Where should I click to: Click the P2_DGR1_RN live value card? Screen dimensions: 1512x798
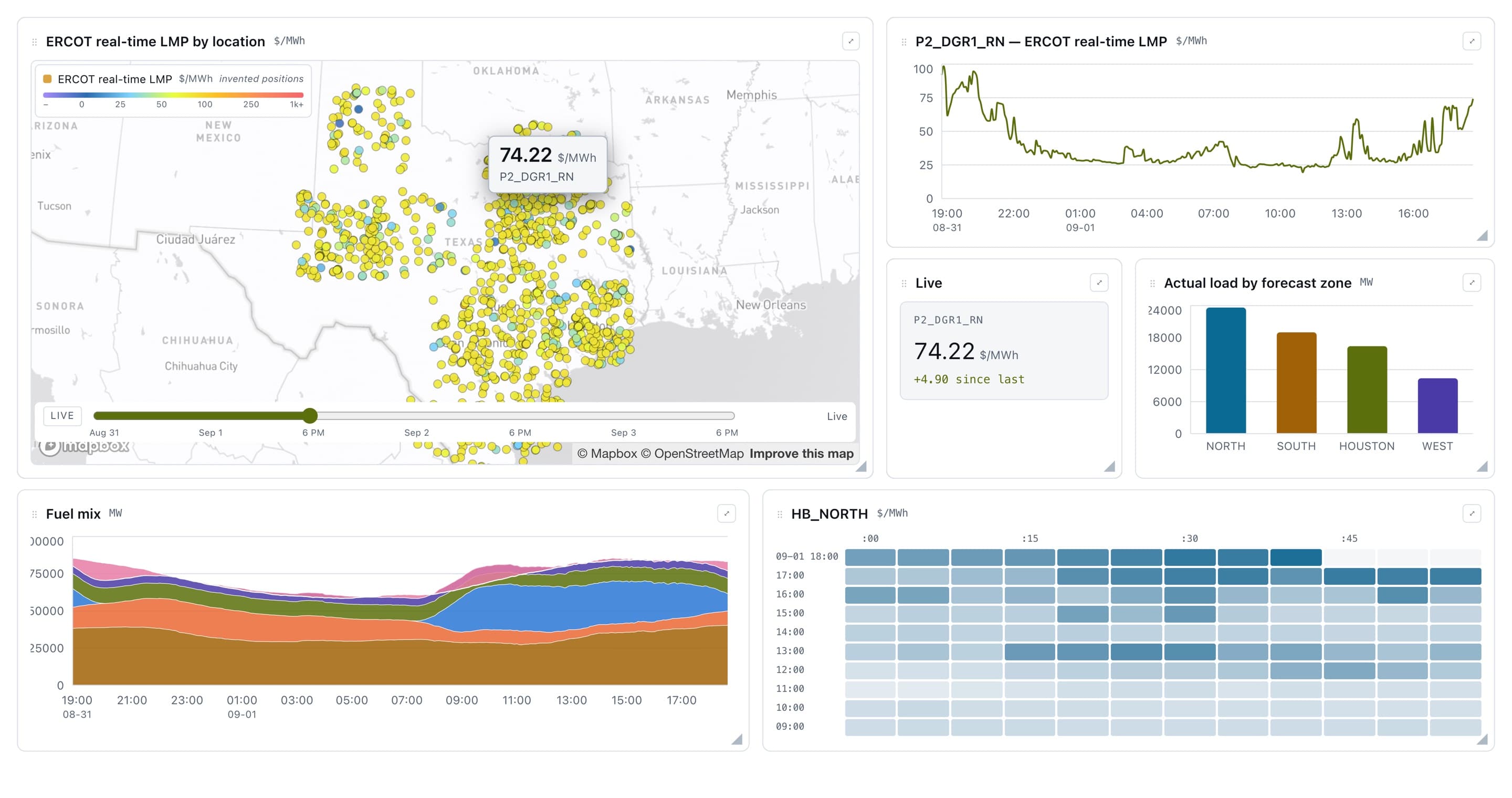pyautogui.click(x=1004, y=351)
